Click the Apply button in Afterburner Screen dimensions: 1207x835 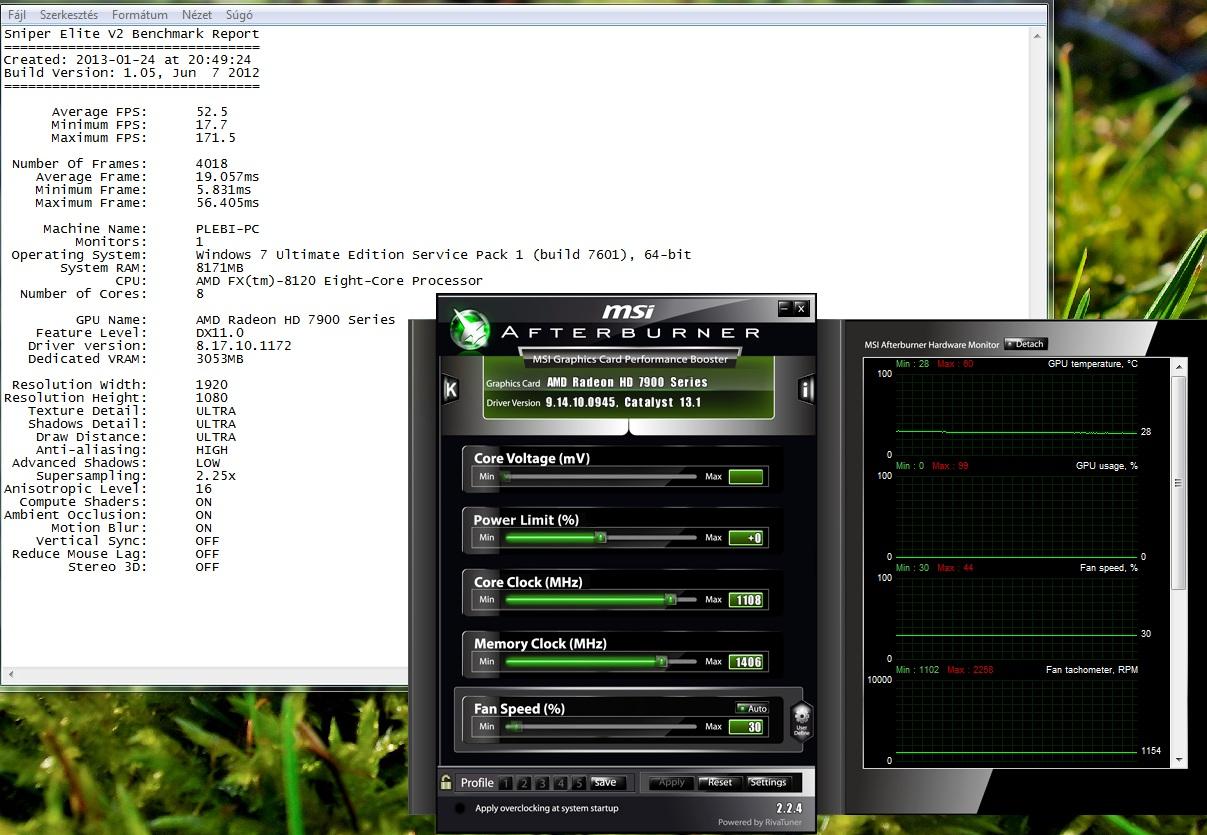[672, 782]
